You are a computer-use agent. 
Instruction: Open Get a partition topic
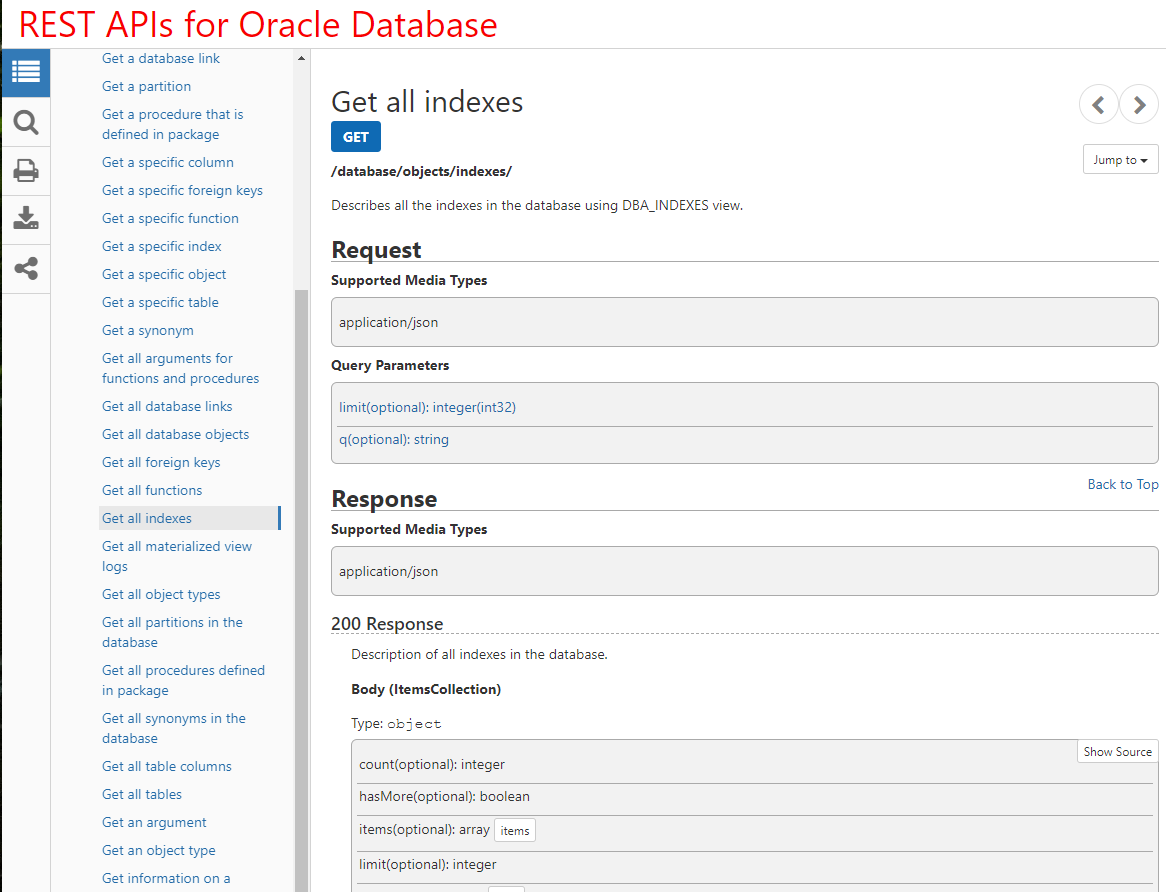[x=146, y=86]
